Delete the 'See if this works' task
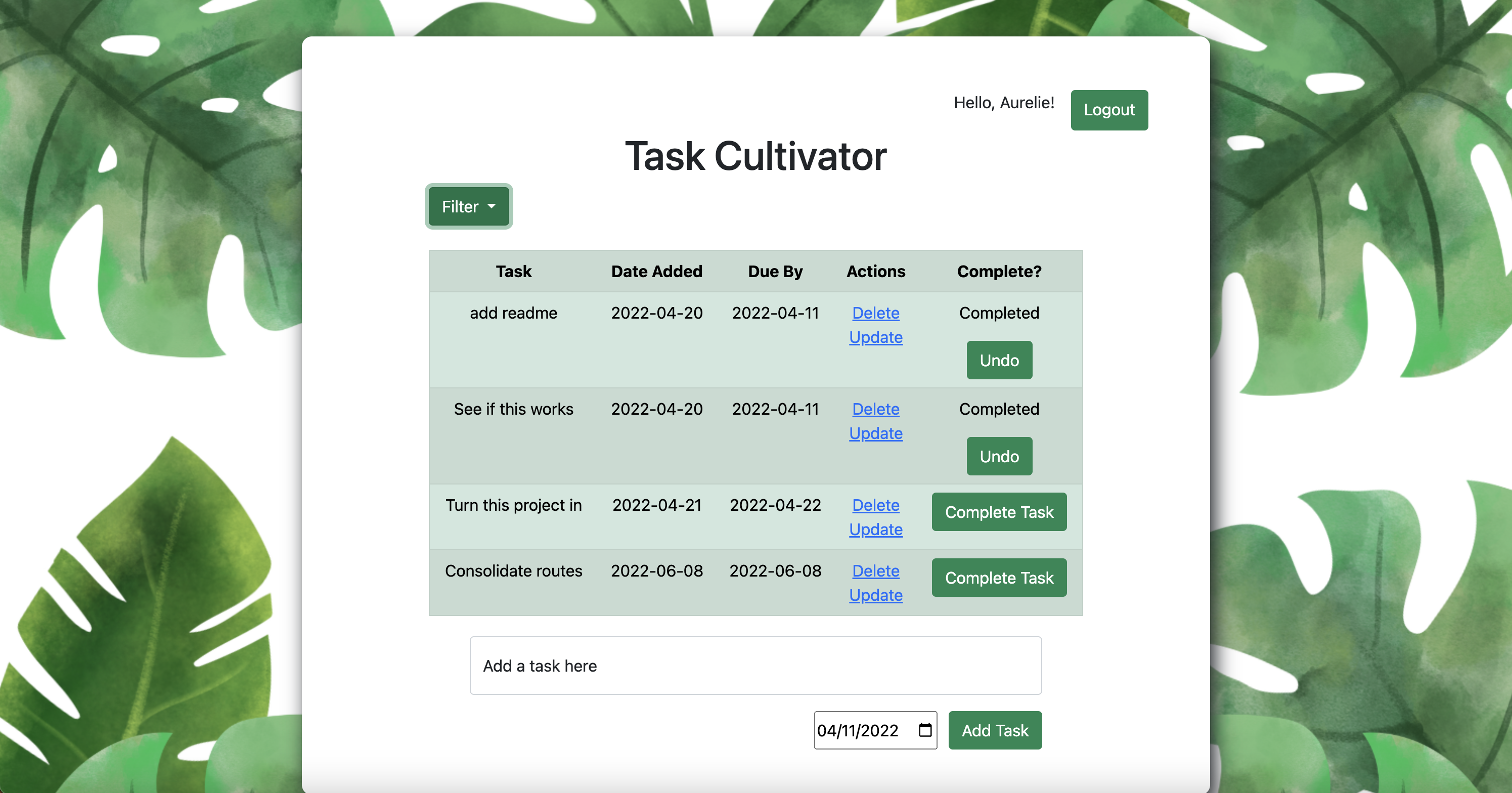This screenshot has height=793, width=1512. 875,409
